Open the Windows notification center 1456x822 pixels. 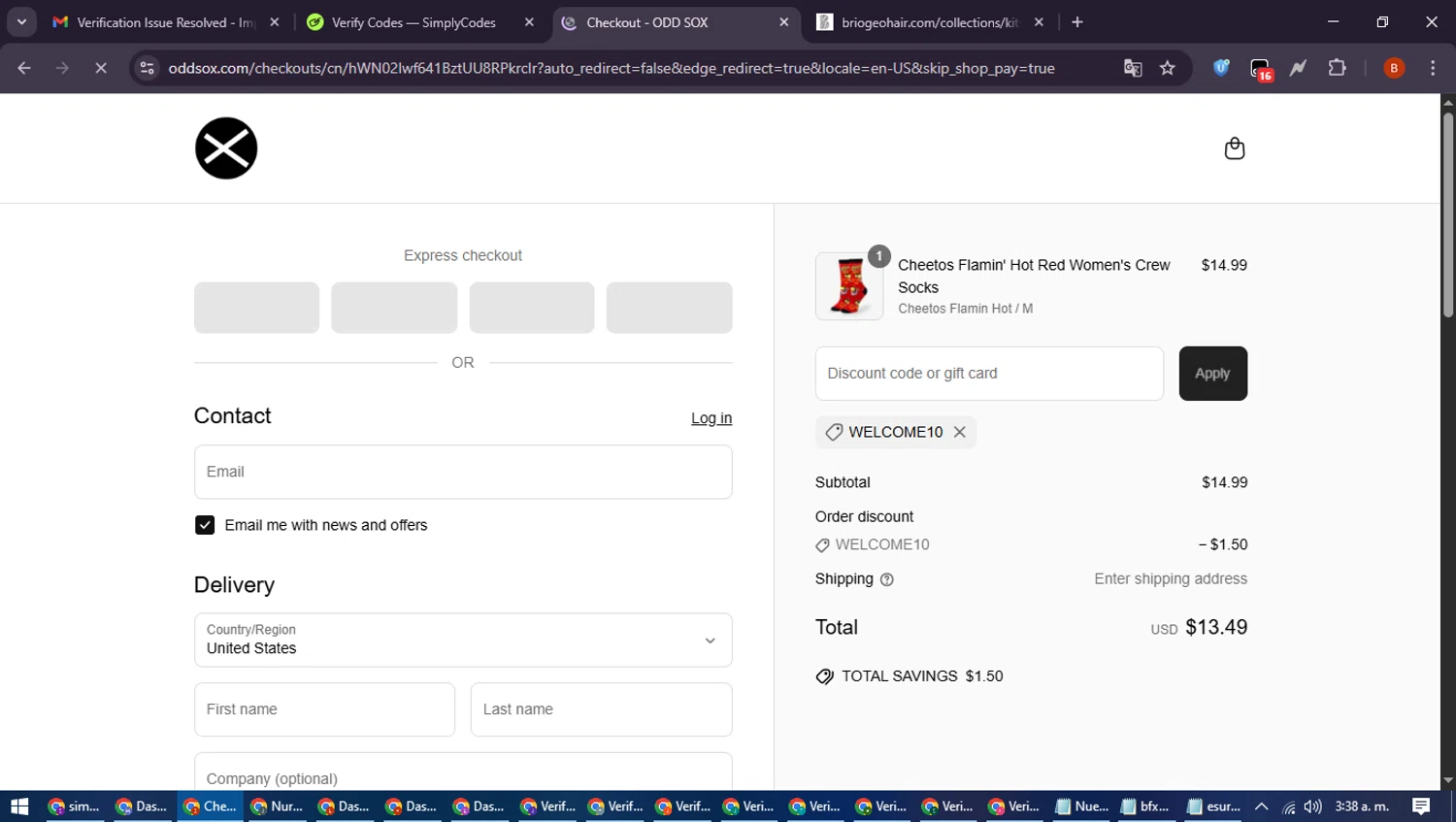click(1421, 806)
